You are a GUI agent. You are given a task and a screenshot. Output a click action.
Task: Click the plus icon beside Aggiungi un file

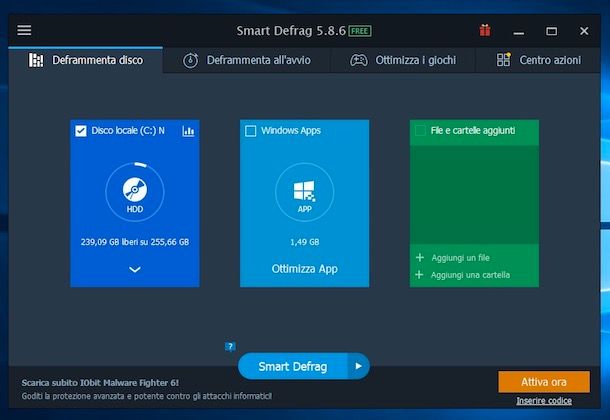click(420, 257)
